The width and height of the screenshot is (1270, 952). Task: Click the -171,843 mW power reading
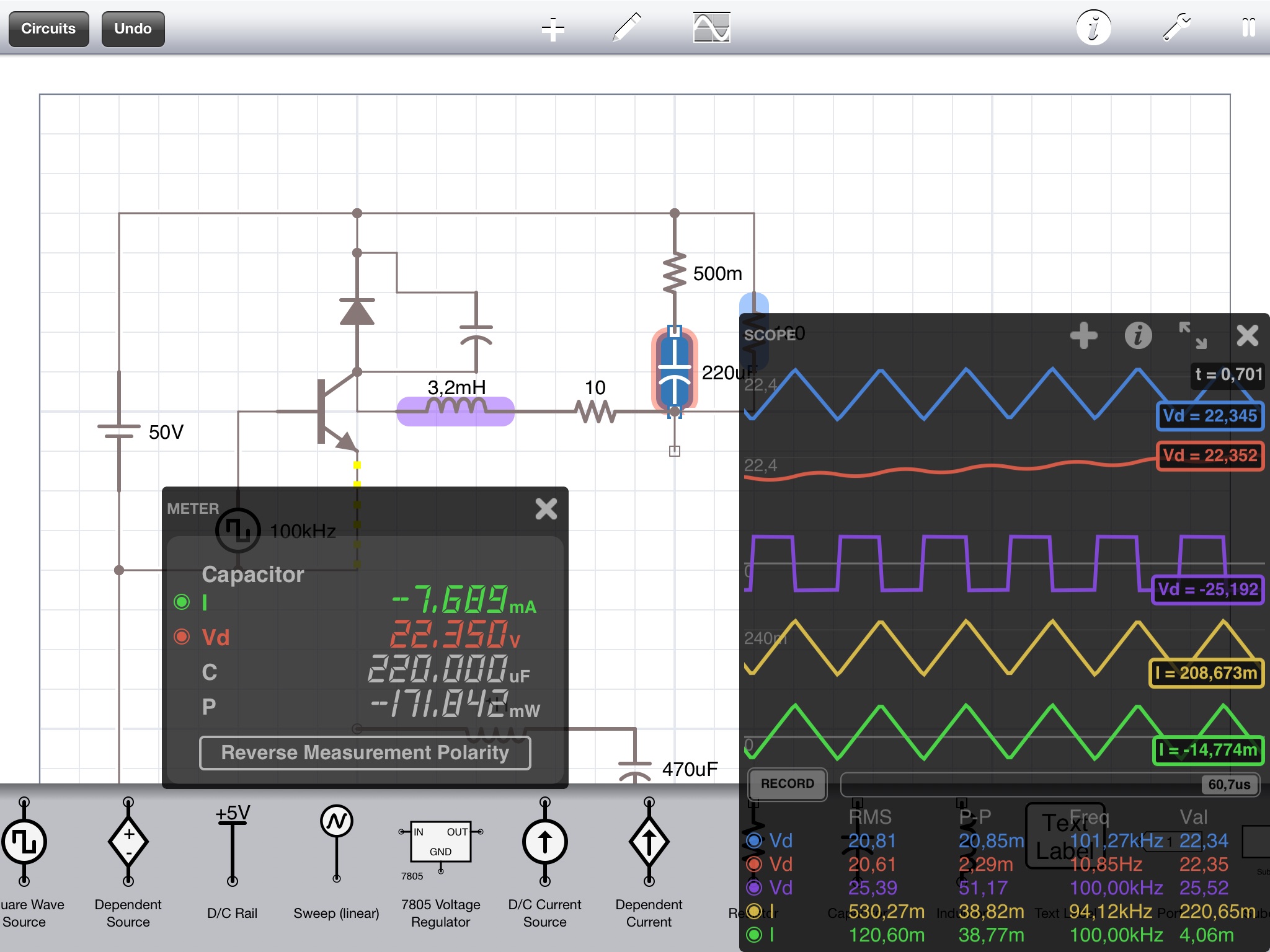455,705
